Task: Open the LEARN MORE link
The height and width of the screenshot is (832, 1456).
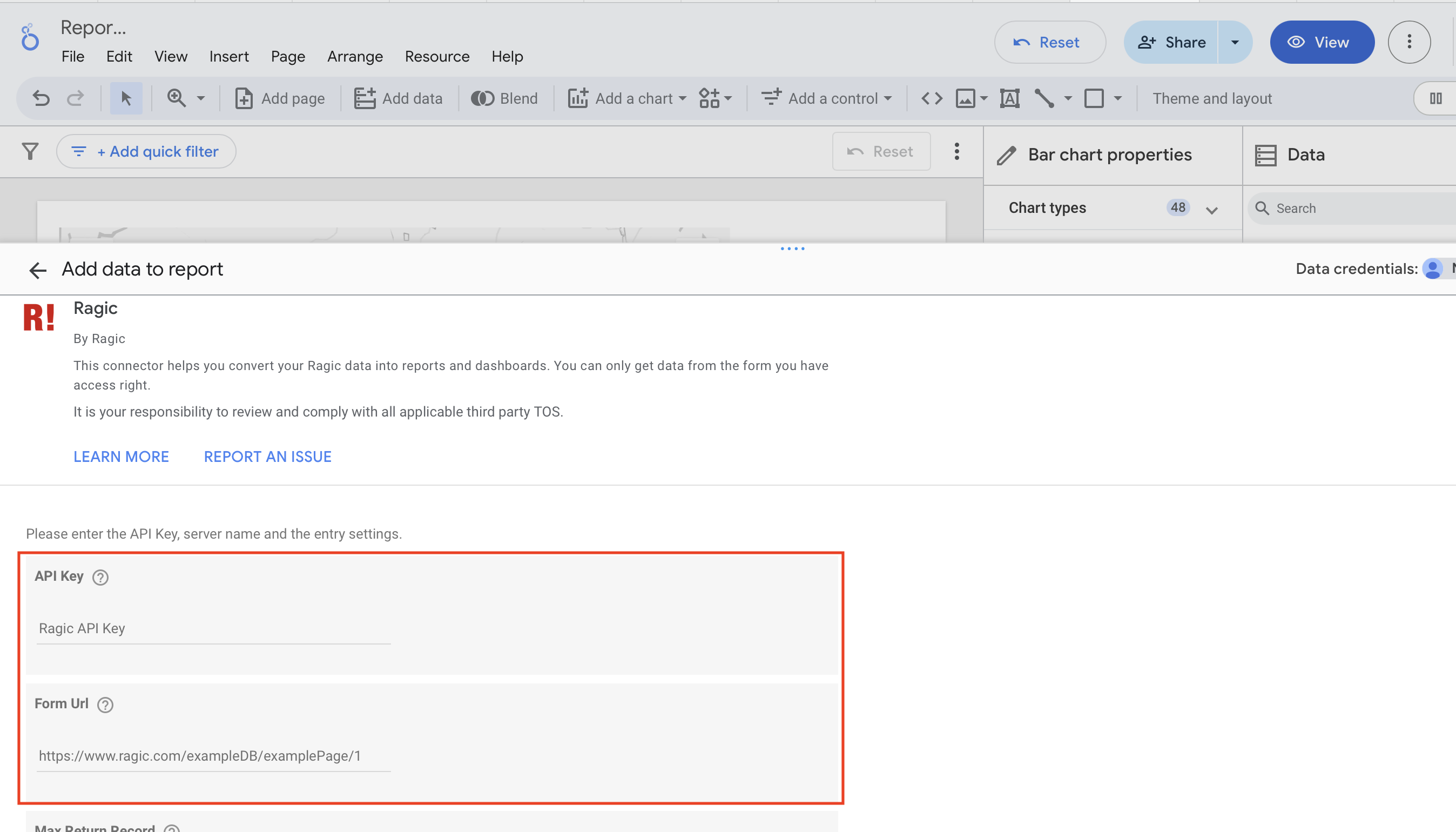Action: (121, 457)
